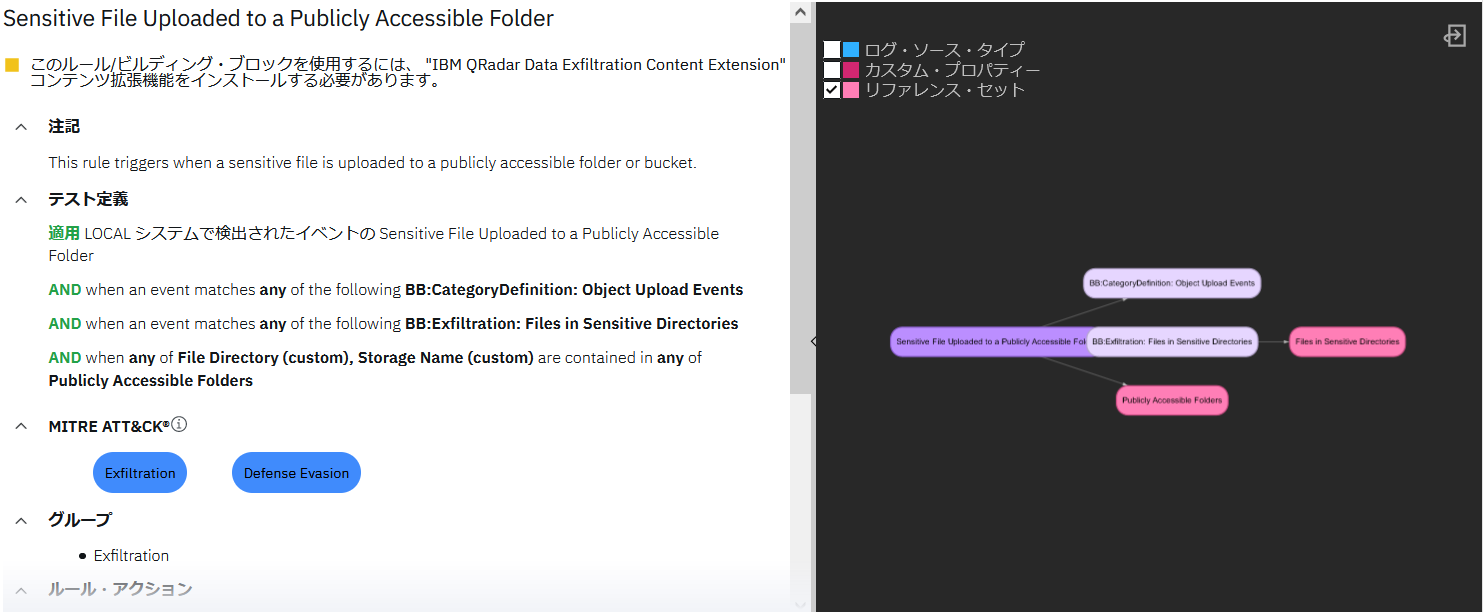This screenshot has width=1483, height=612.
Task: Open the Publicly Accessible Folders reference link
Action: [x=151, y=381]
